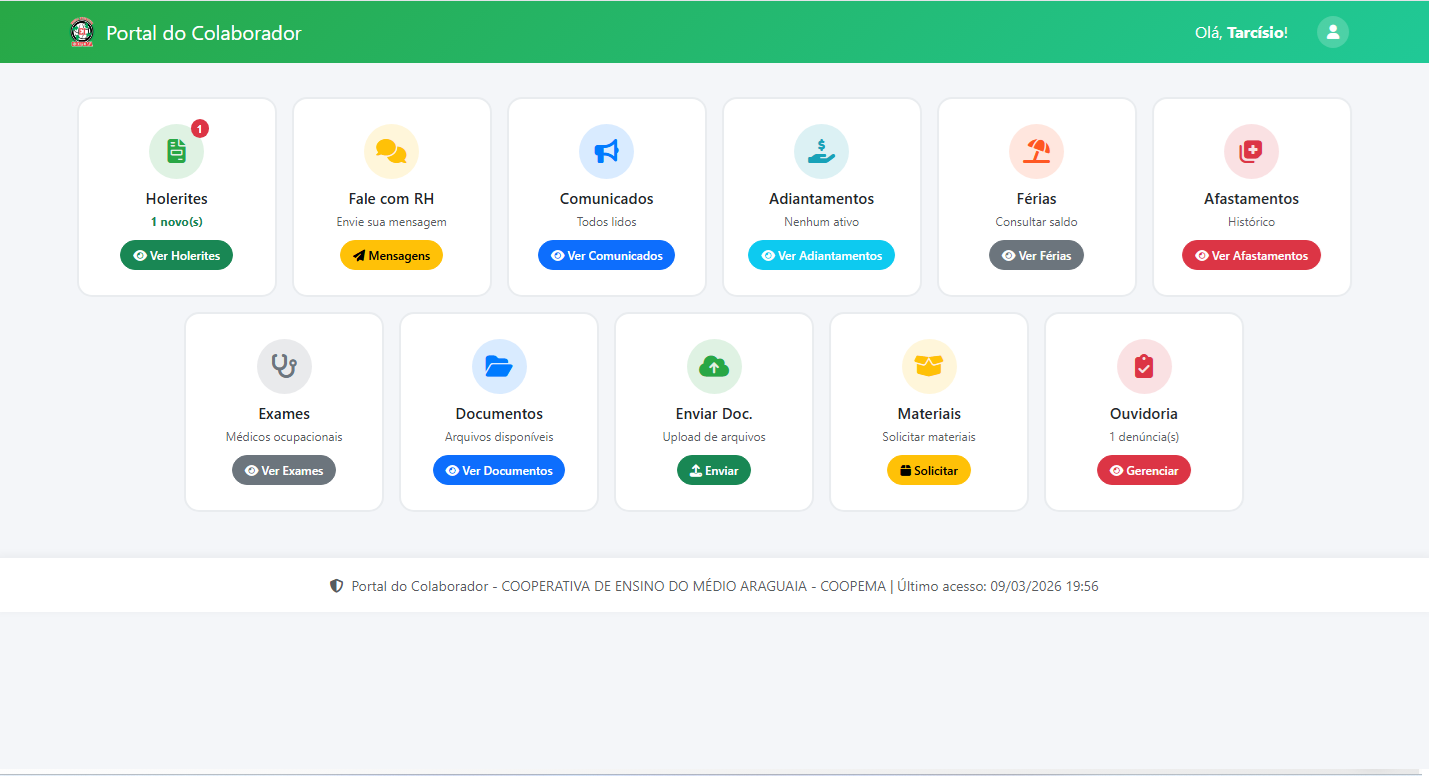Screen dimensions: 1429x776
Task: Select the money hand icon on Adiantamentos
Action: coord(821,151)
